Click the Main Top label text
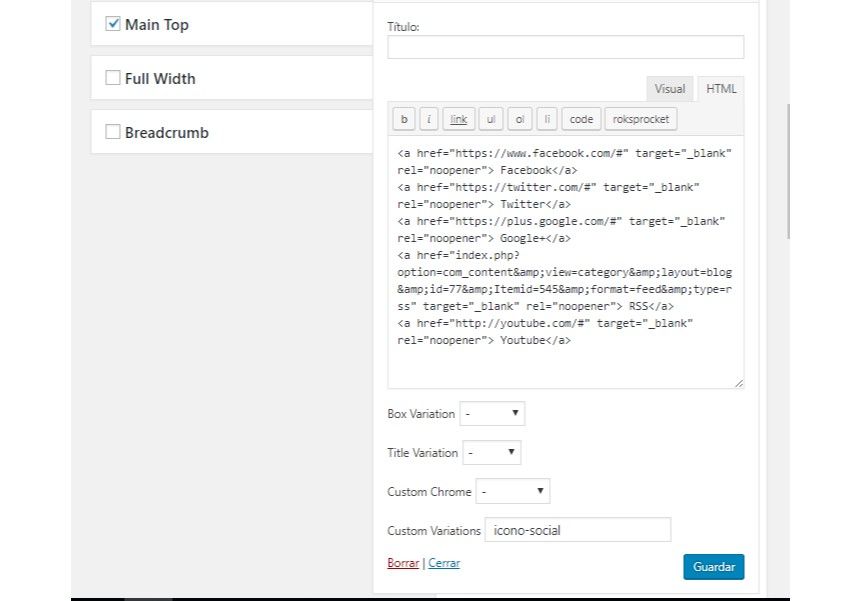Image resolution: width=862 pixels, height=601 pixels. click(157, 25)
